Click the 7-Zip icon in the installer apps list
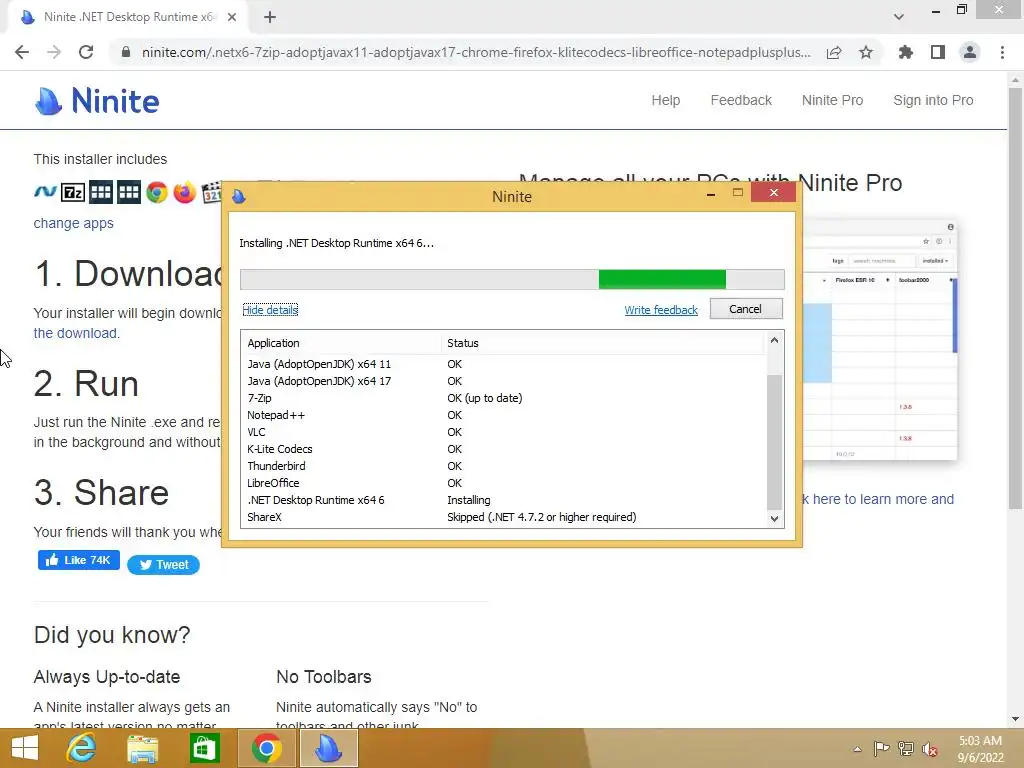1024x768 pixels. pos(73,193)
